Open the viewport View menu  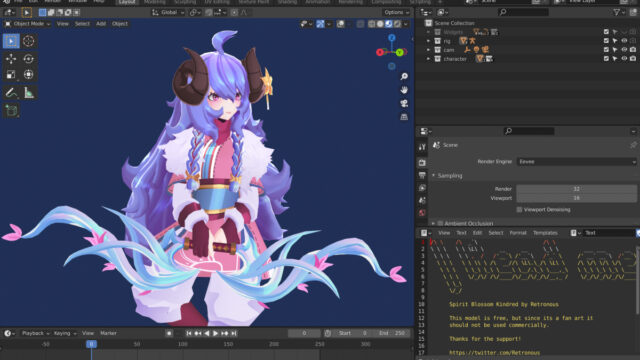click(x=62, y=24)
